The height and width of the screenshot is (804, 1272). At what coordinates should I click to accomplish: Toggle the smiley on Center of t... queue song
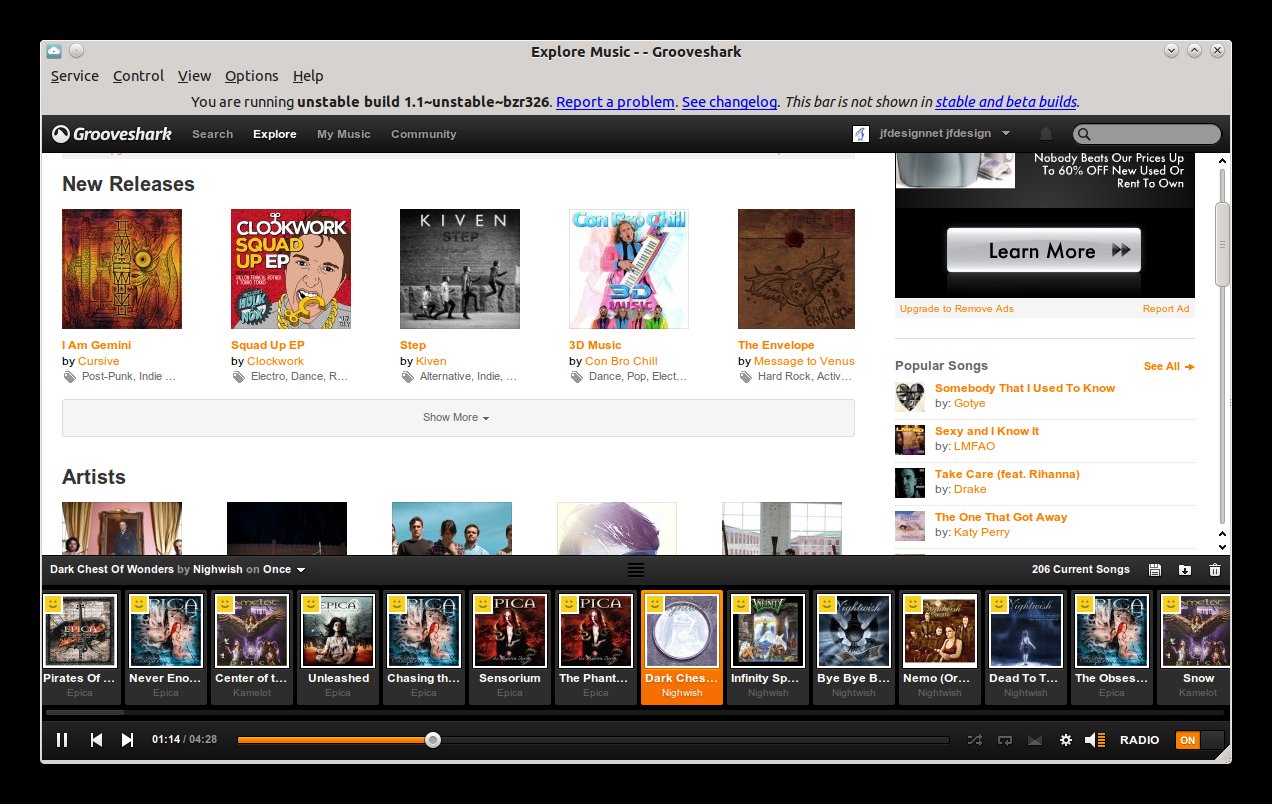coord(226,604)
